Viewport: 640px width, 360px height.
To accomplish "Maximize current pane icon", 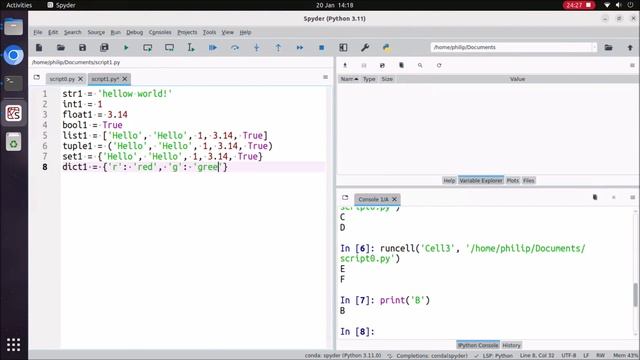I will pos(343,48).
